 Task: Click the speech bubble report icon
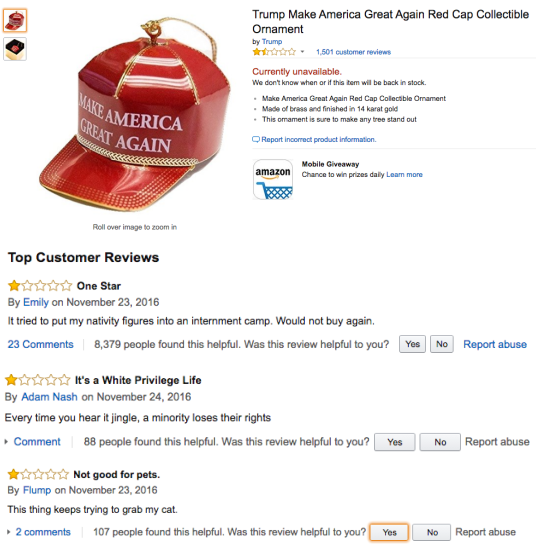(256, 139)
